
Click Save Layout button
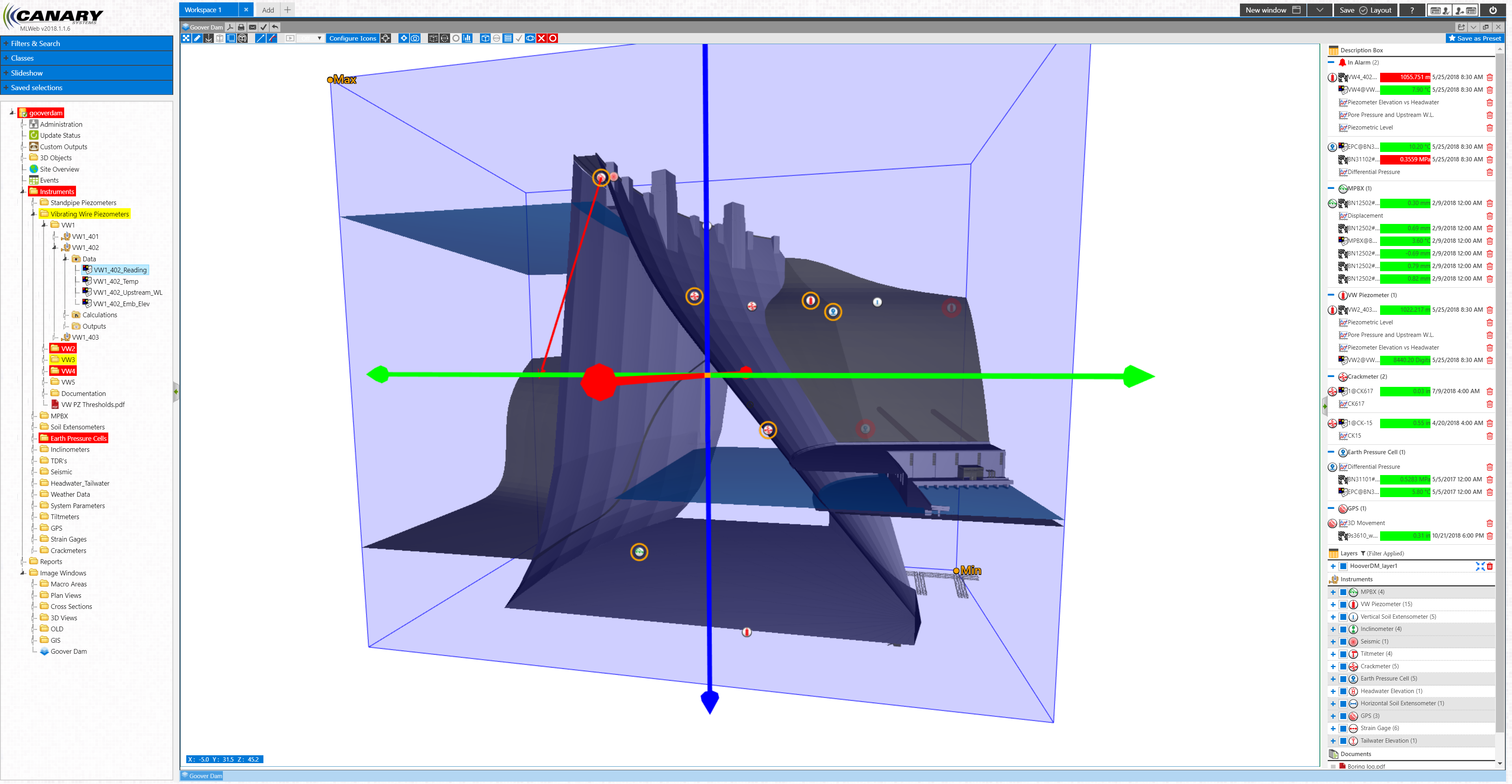1366,10
